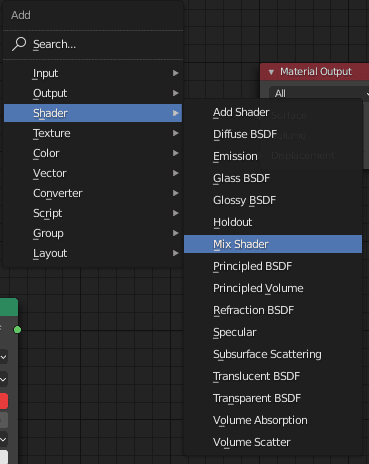
Task: Open the Output submenu
Action: tap(93, 93)
